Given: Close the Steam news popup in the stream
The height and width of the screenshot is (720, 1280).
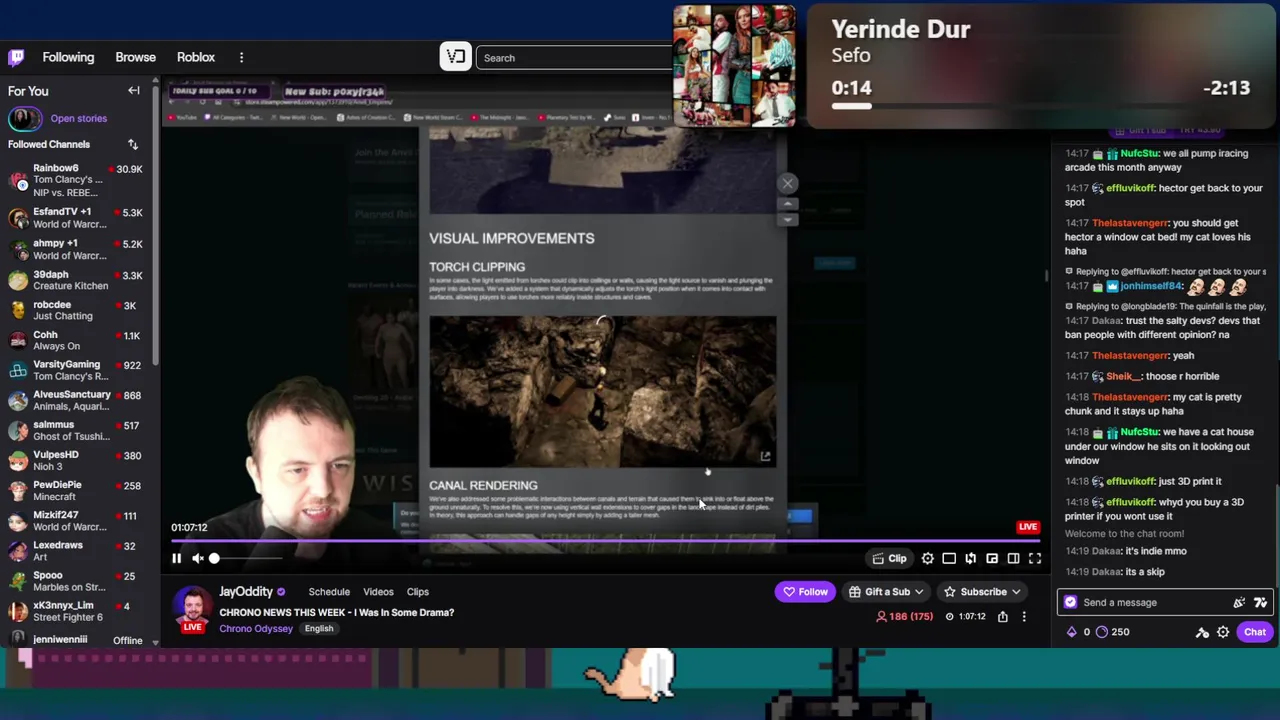Looking at the screenshot, I should tap(788, 183).
